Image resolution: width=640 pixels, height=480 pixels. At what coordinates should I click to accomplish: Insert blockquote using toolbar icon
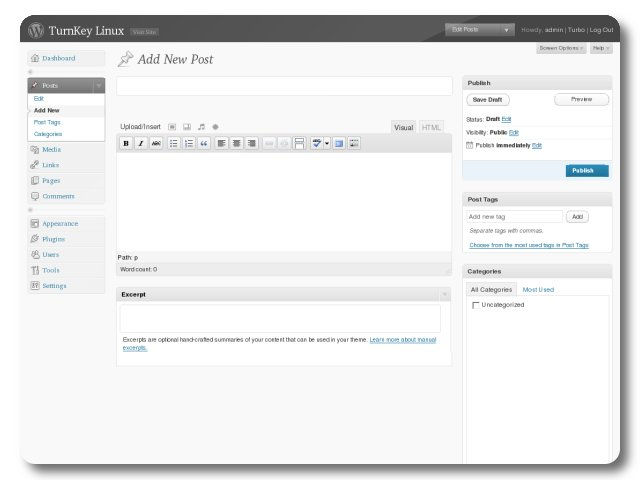(x=204, y=143)
